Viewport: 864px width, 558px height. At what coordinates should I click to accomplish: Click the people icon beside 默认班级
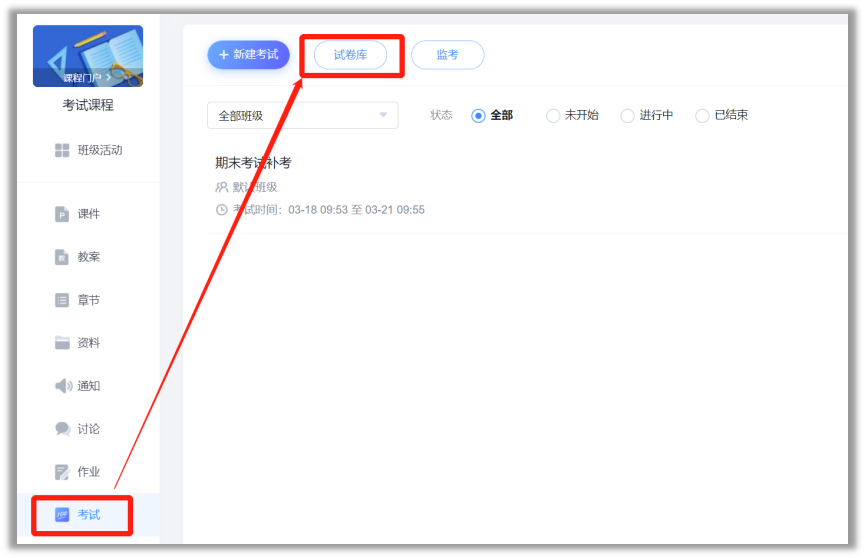tap(222, 187)
